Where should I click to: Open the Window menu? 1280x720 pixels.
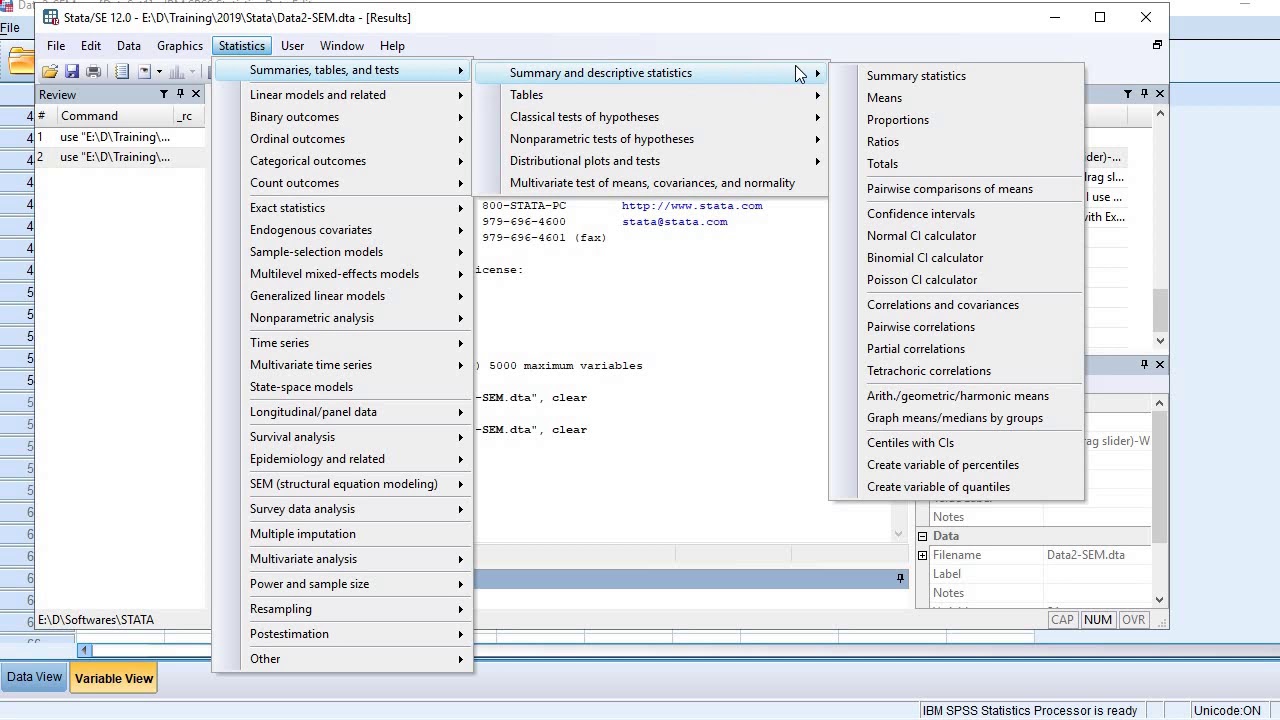[342, 46]
